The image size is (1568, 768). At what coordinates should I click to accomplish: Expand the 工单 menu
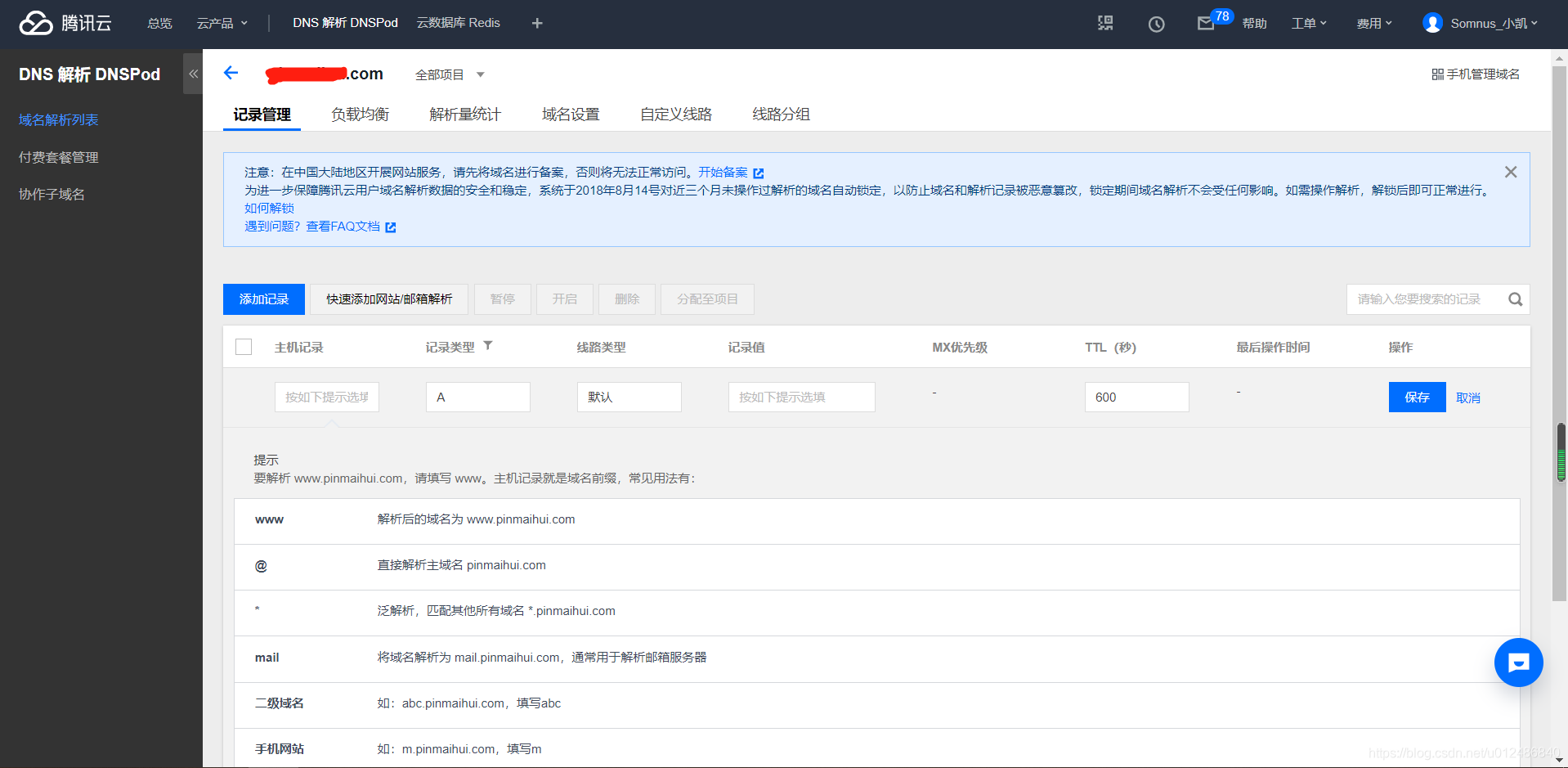point(1309,23)
